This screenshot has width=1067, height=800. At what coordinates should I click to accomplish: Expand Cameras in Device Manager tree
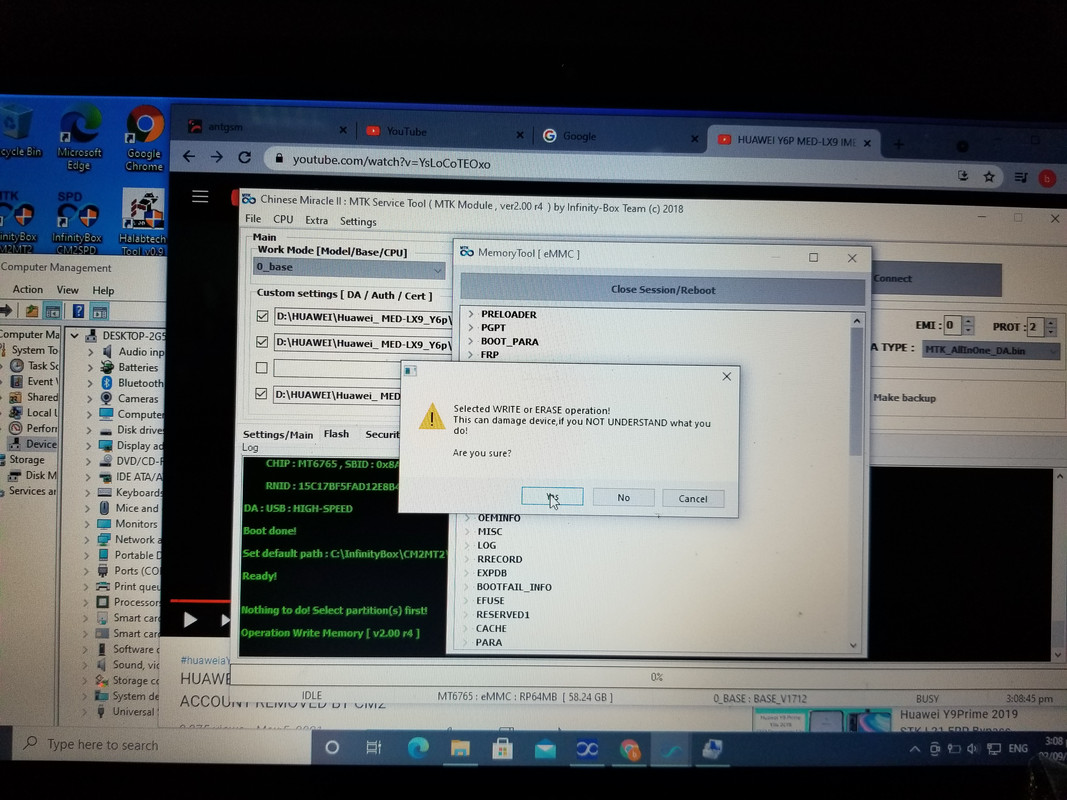click(x=90, y=399)
